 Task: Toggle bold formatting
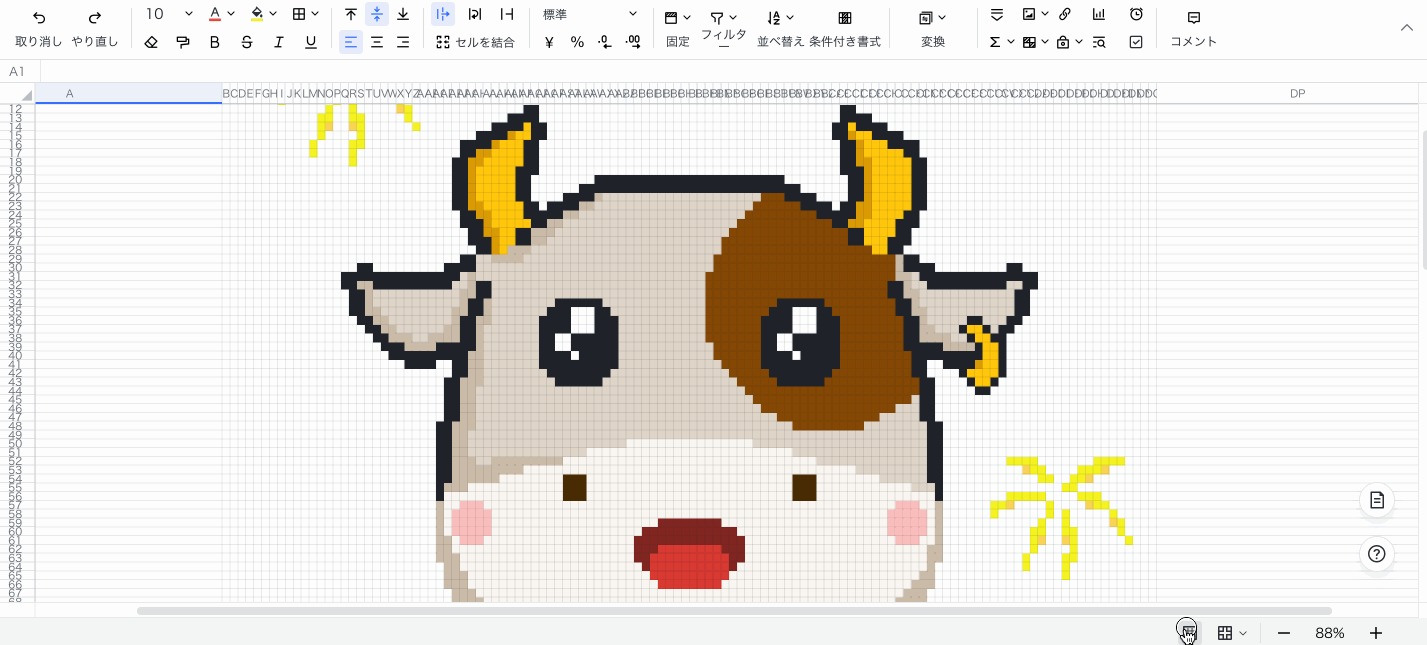[x=215, y=42]
